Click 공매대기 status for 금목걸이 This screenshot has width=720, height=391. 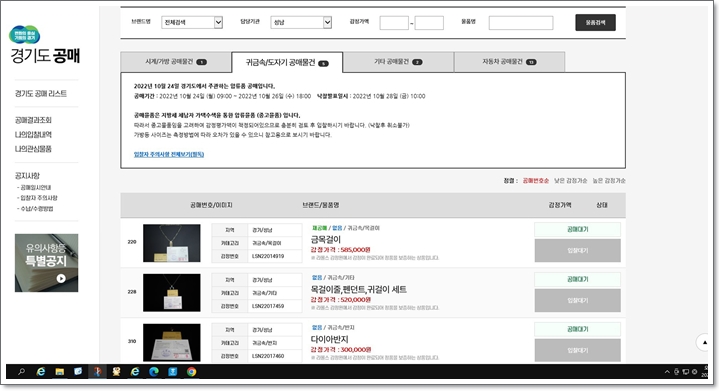click(577, 229)
